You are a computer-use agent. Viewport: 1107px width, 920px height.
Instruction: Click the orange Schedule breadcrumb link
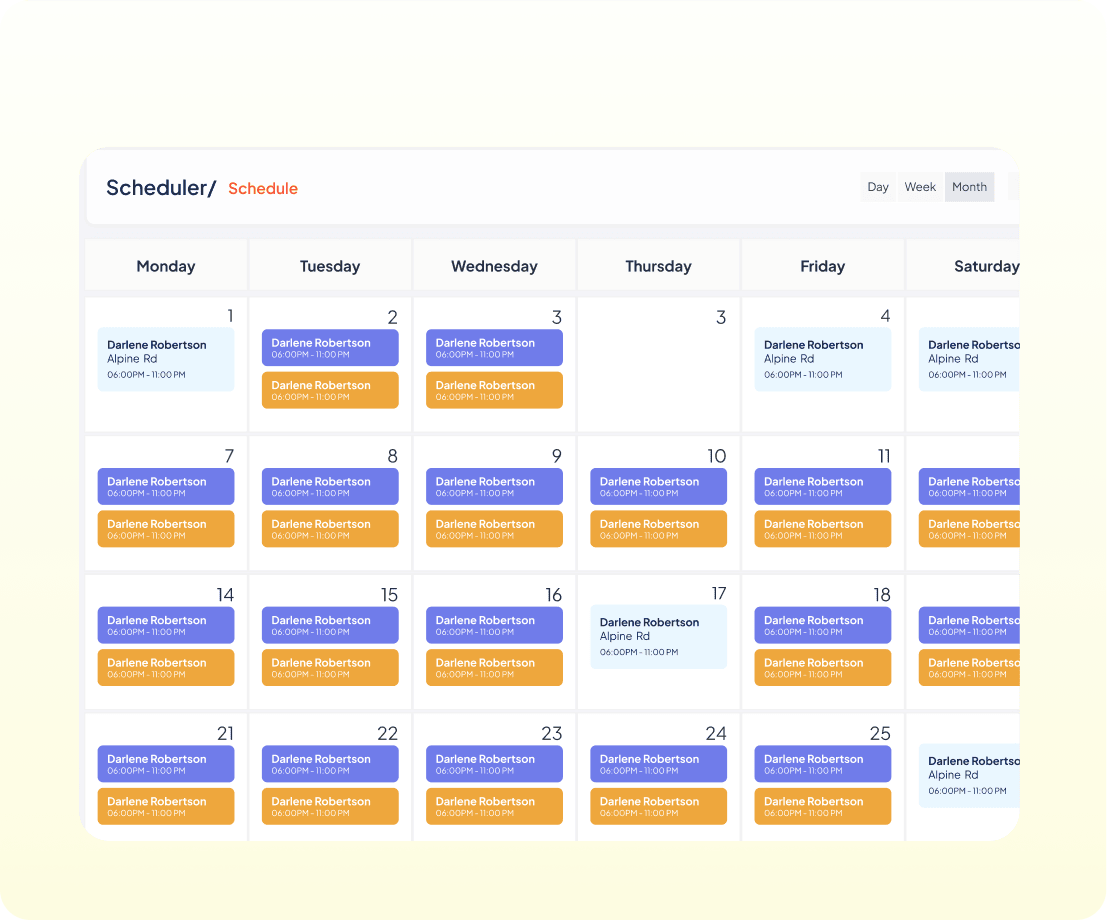pyautogui.click(x=263, y=189)
